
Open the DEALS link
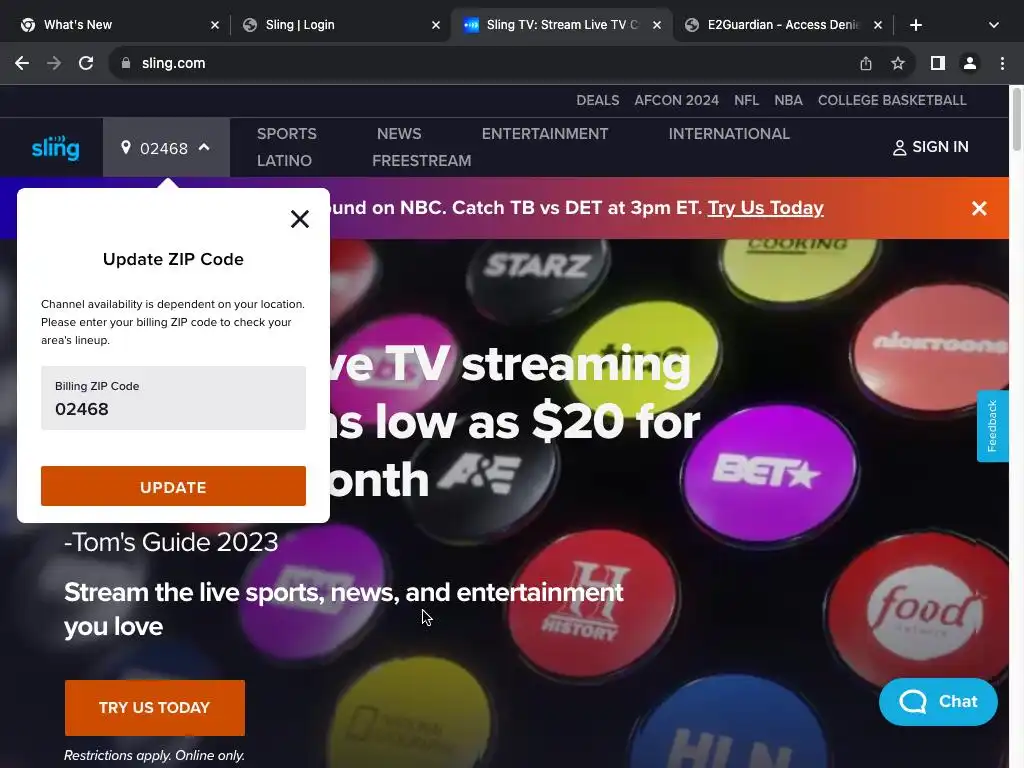click(598, 101)
